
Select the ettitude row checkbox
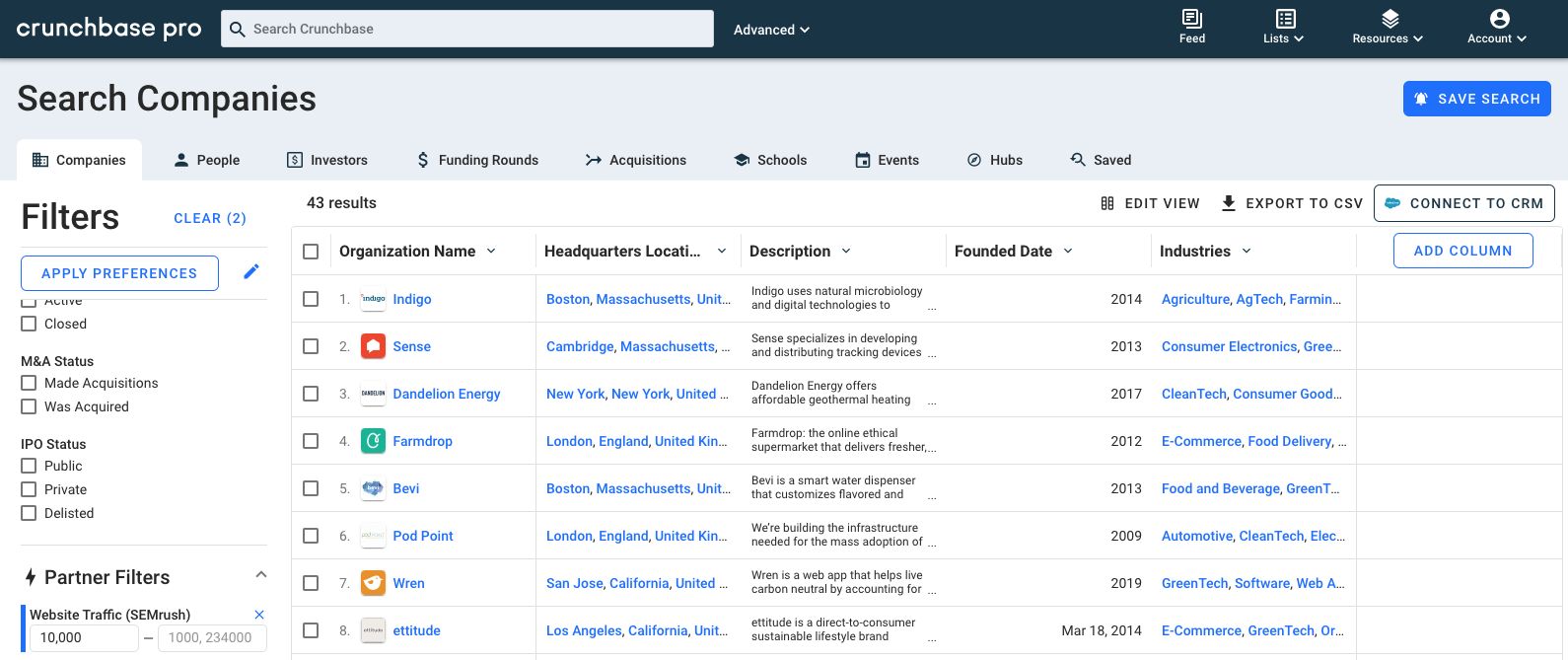pyautogui.click(x=311, y=630)
